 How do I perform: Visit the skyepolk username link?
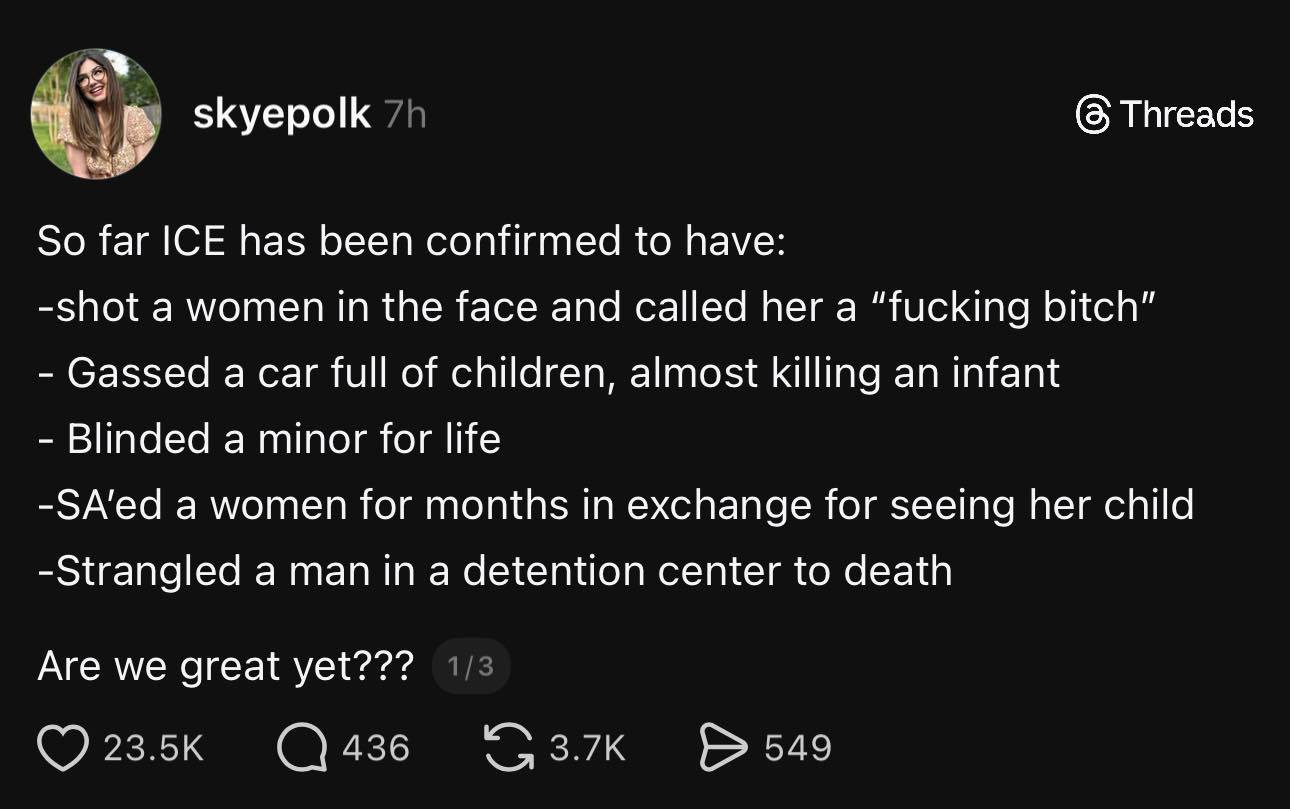(x=281, y=115)
